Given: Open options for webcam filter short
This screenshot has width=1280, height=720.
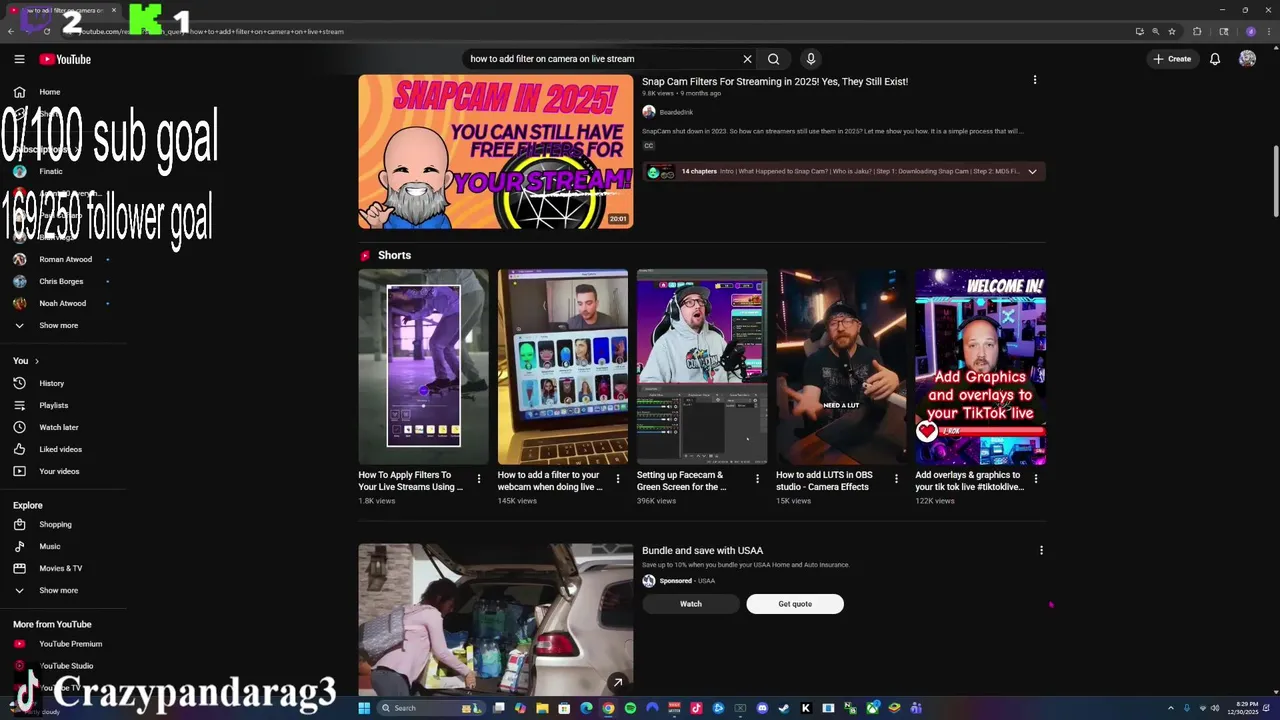Looking at the screenshot, I should click(x=618, y=479).
